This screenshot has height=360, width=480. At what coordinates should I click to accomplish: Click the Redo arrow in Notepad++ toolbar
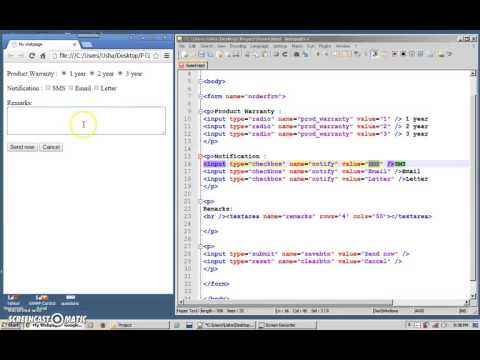pyautogui.click(x=285, y=54)
